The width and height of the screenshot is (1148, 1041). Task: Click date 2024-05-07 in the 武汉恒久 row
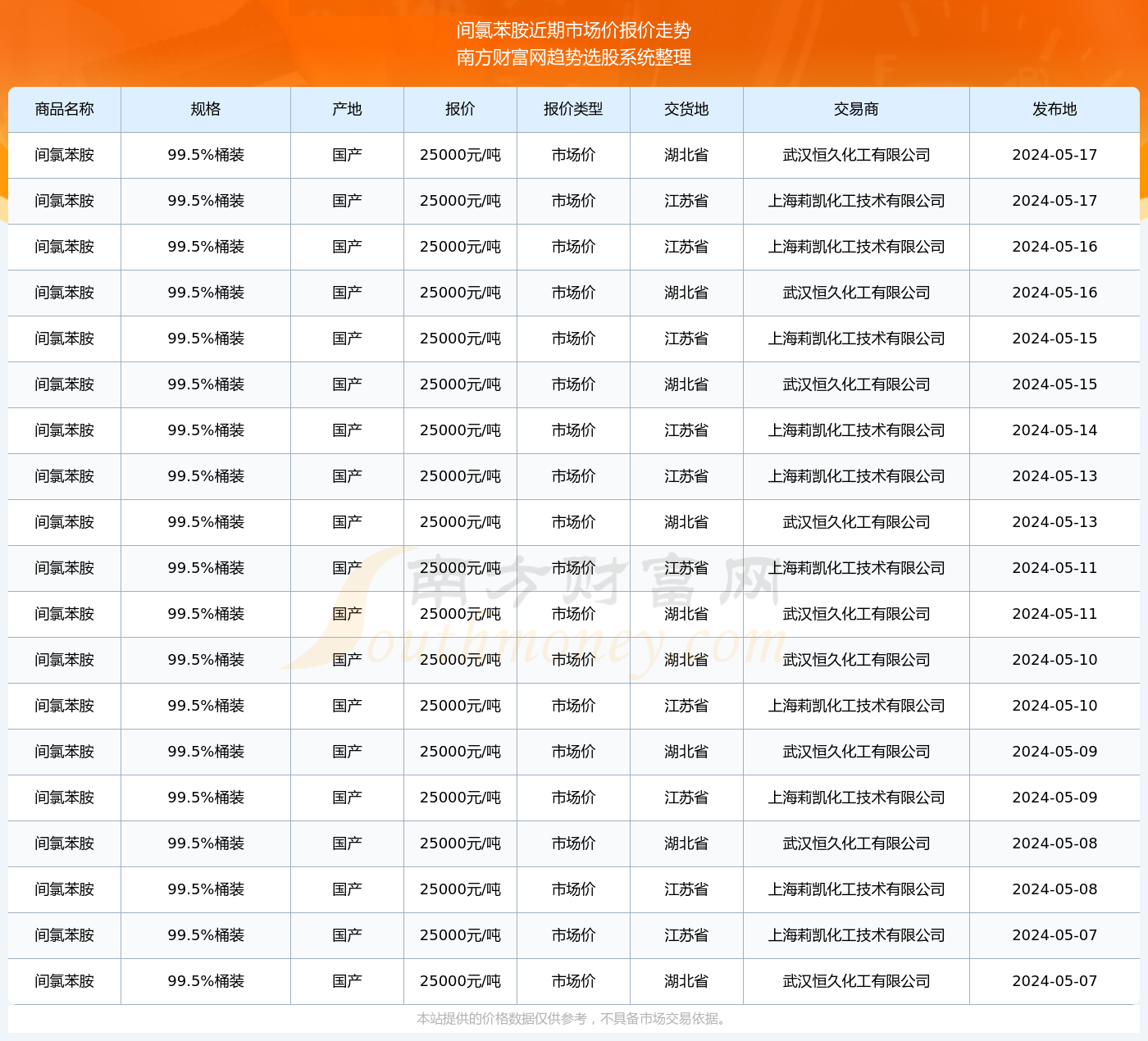pyautogui.click(x=1055, y=981)
